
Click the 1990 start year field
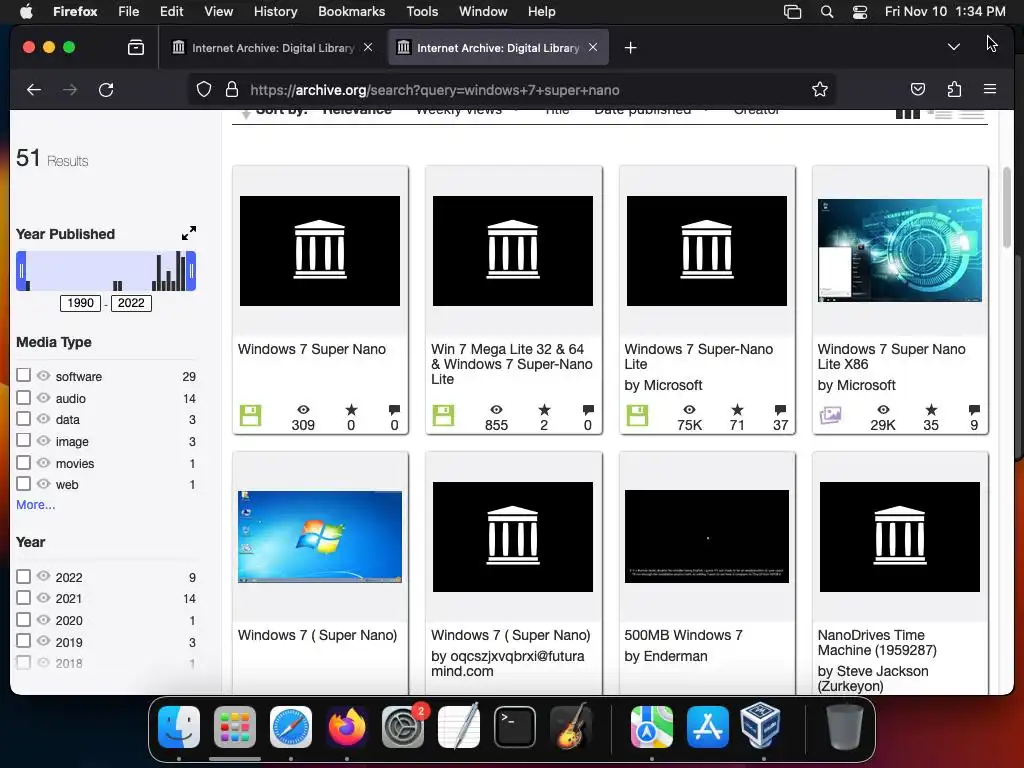tap(80, 303)
